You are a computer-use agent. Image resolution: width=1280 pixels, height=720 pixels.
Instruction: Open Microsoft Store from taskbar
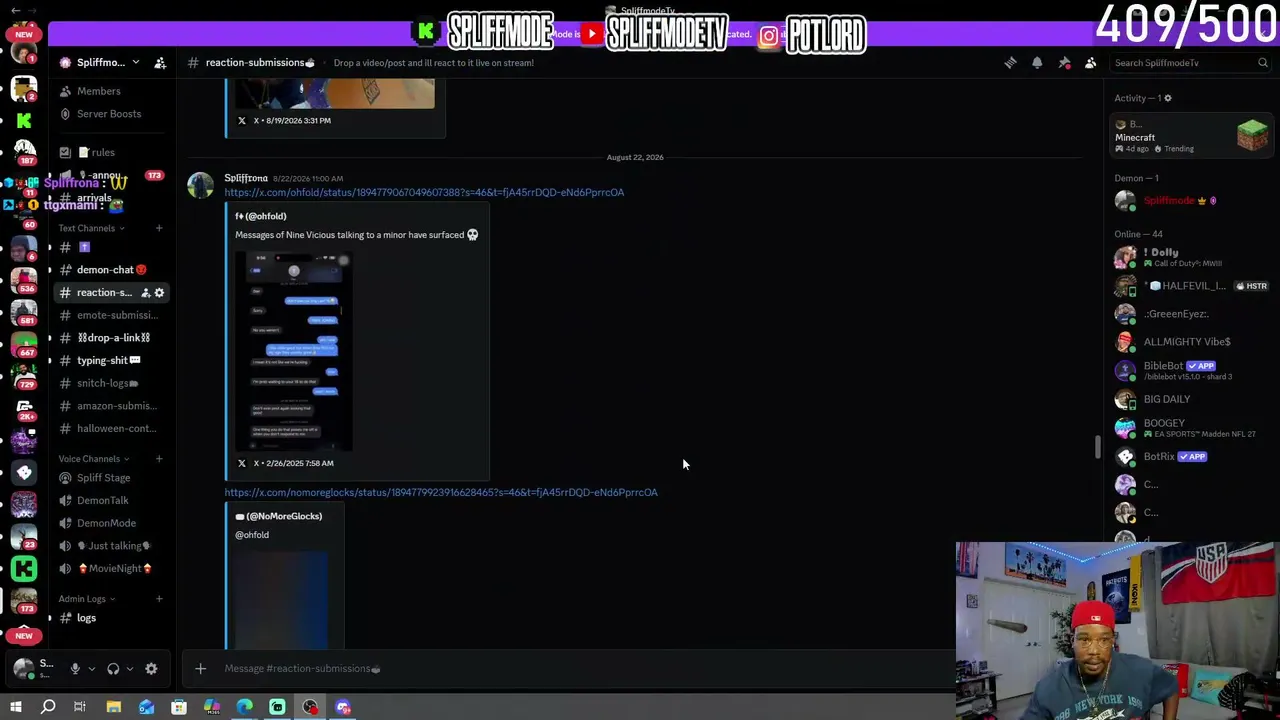(179, 707)
